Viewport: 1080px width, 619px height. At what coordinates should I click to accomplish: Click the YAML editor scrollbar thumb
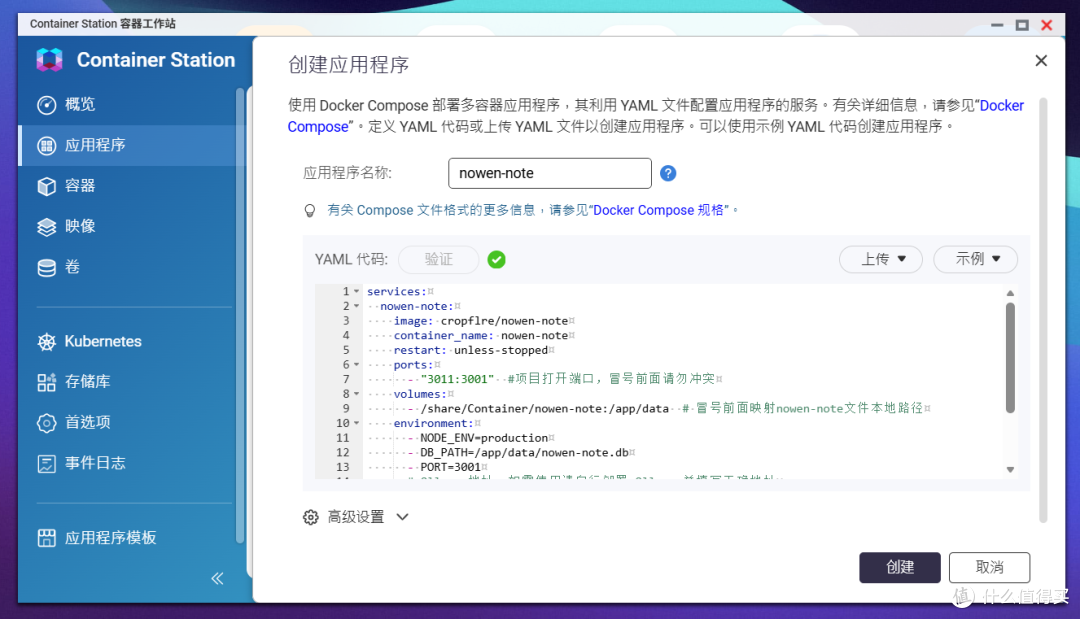click(x=1010, y=358)
